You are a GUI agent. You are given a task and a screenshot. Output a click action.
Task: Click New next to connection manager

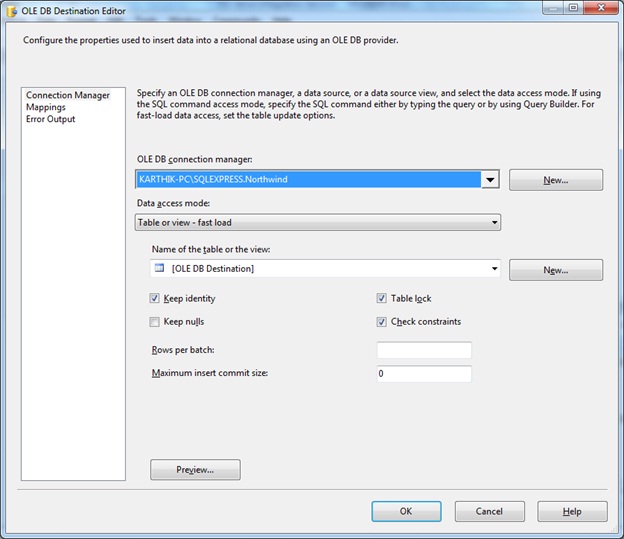tap(556, 180)
